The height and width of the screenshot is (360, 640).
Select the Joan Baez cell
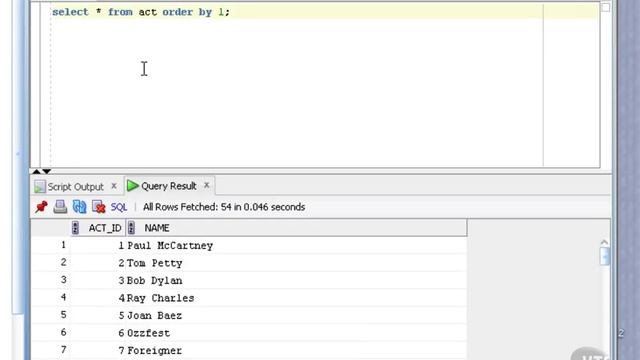296,316
